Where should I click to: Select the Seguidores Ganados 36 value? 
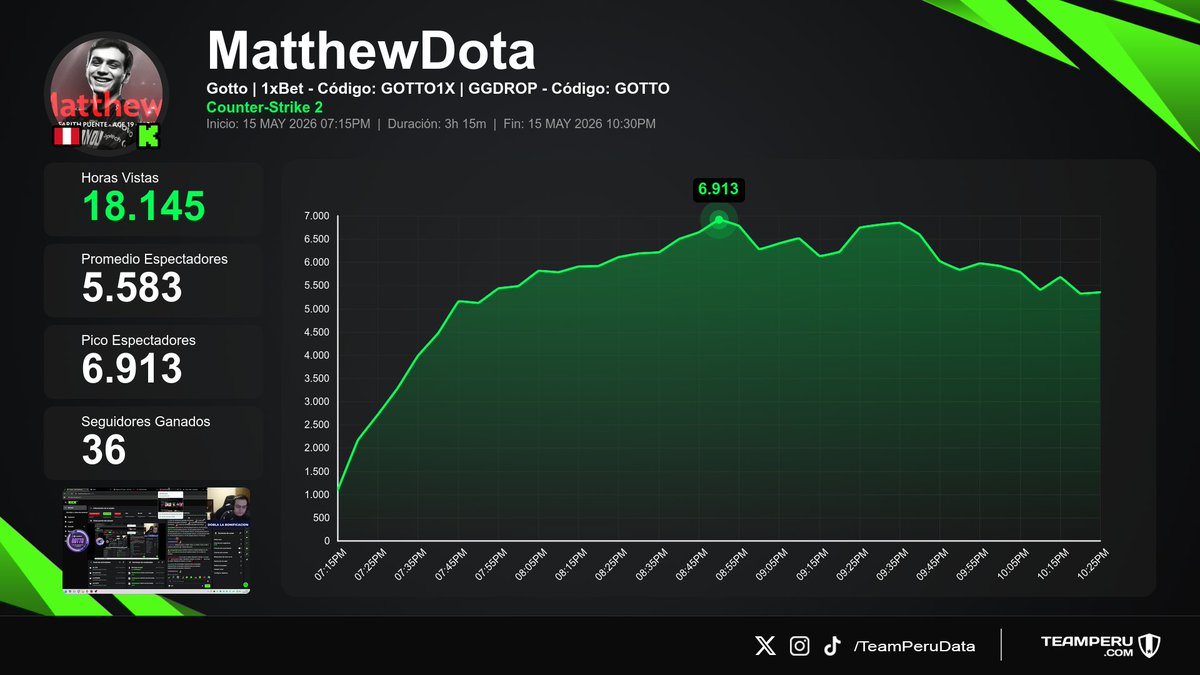click(104, 450)
